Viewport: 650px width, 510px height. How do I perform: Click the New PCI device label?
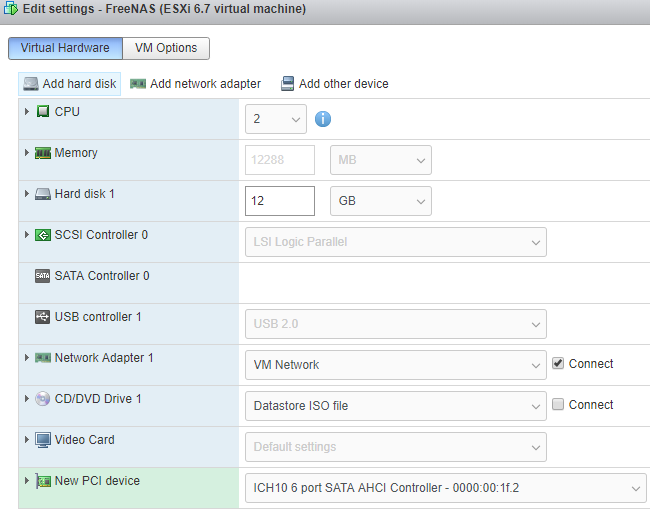(x=97, y=481)
